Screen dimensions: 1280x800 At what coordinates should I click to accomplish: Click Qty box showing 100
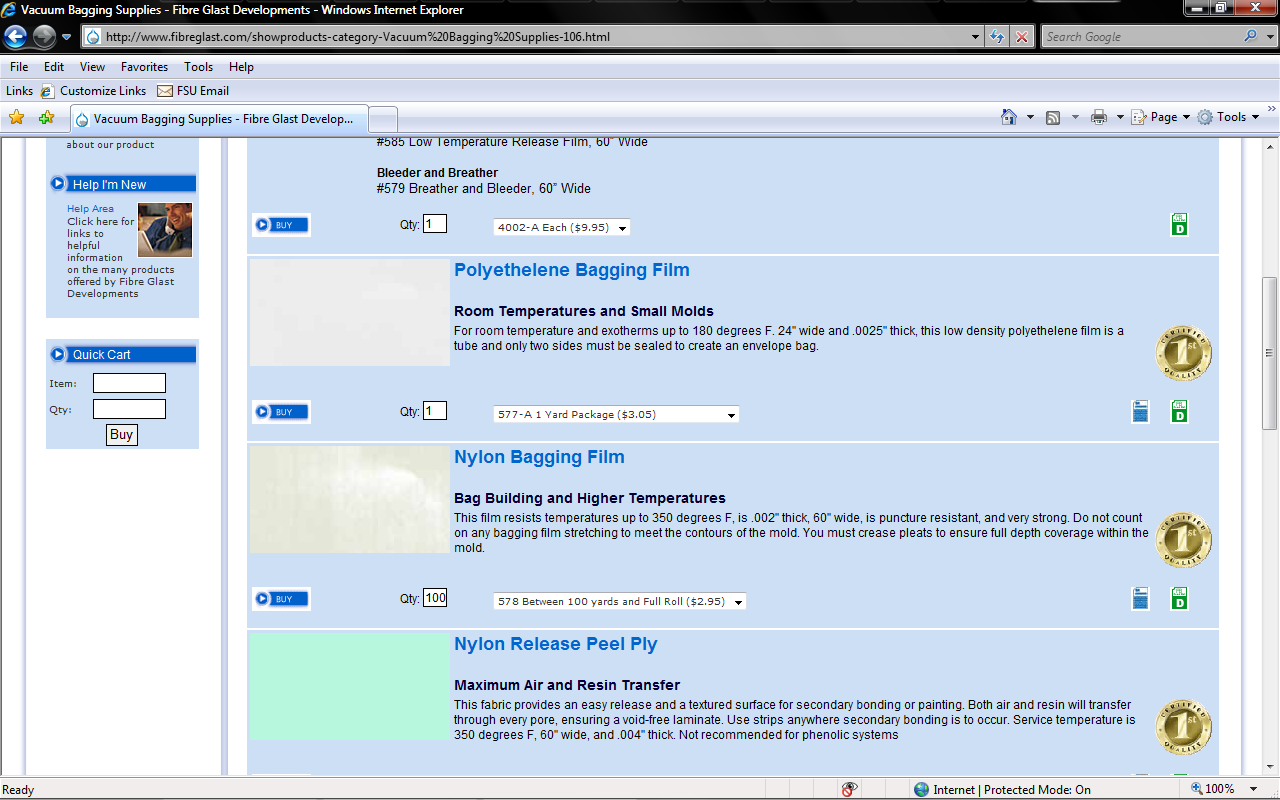(x=435, y=598)
